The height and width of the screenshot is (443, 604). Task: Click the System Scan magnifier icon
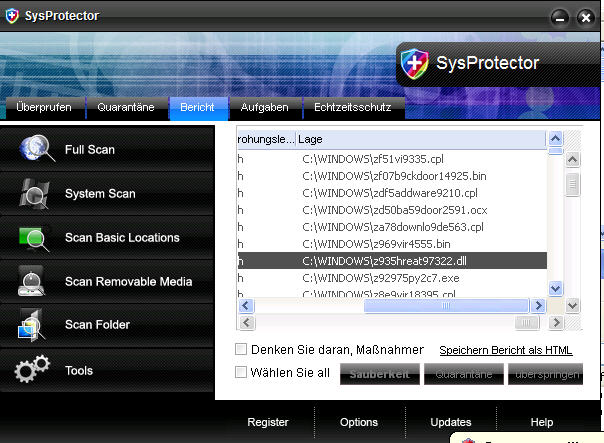click(34, 194)
